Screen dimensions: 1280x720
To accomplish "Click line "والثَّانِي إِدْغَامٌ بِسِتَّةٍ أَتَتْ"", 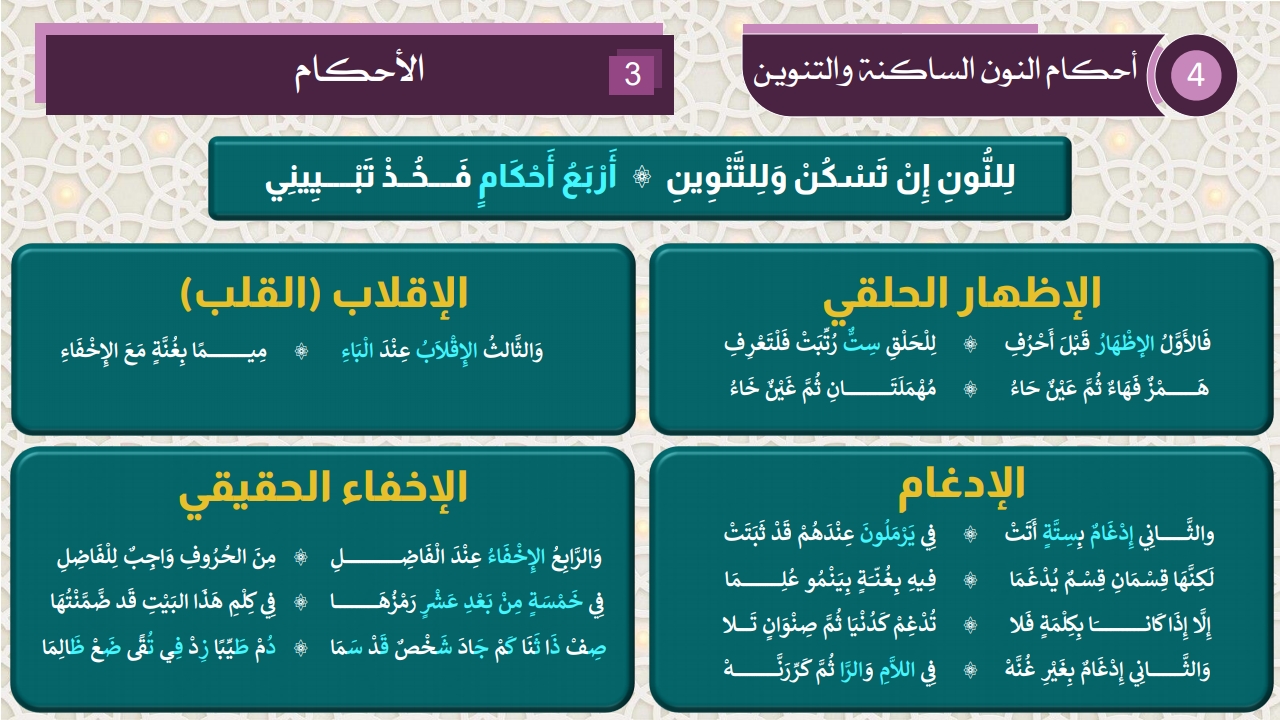I will coord(1108,535).
